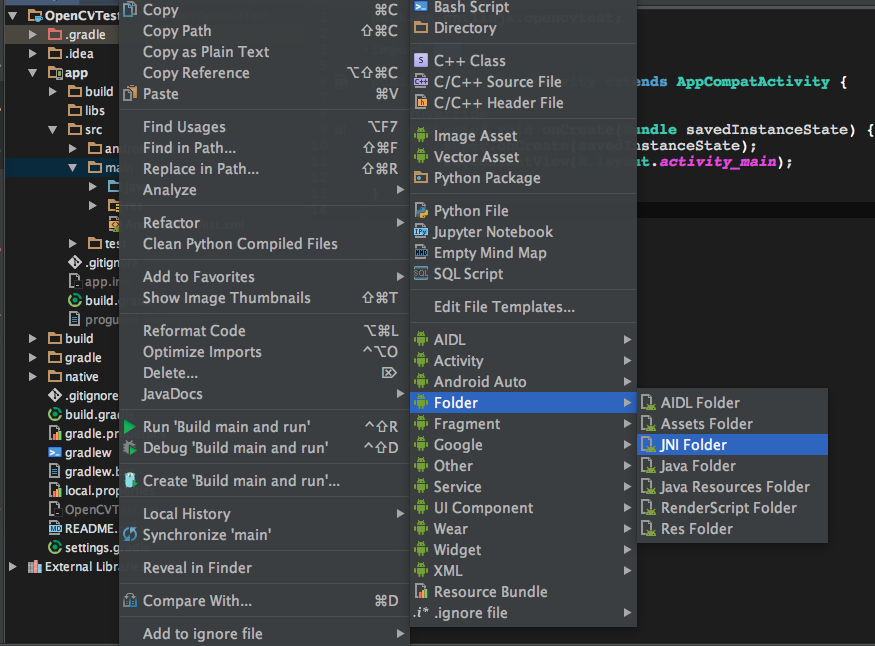Click the Bash Script file icon
Screen dimensions: 875x646
tap(421, 7)
